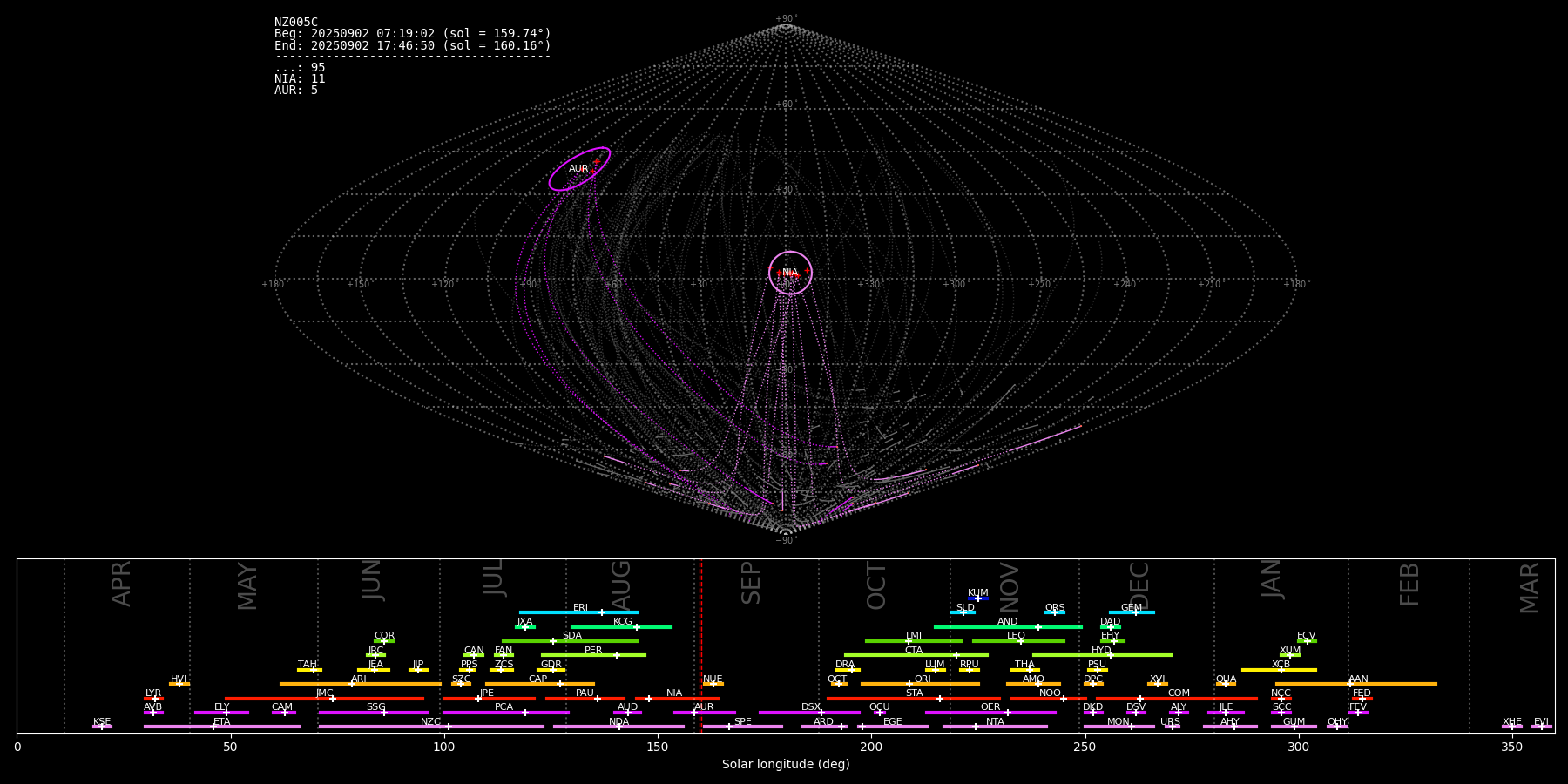This screenshot has height=784, width=1568.
Task: Click the '...: 95' count line
Action: pyautogui.click(x=300, y=68)
